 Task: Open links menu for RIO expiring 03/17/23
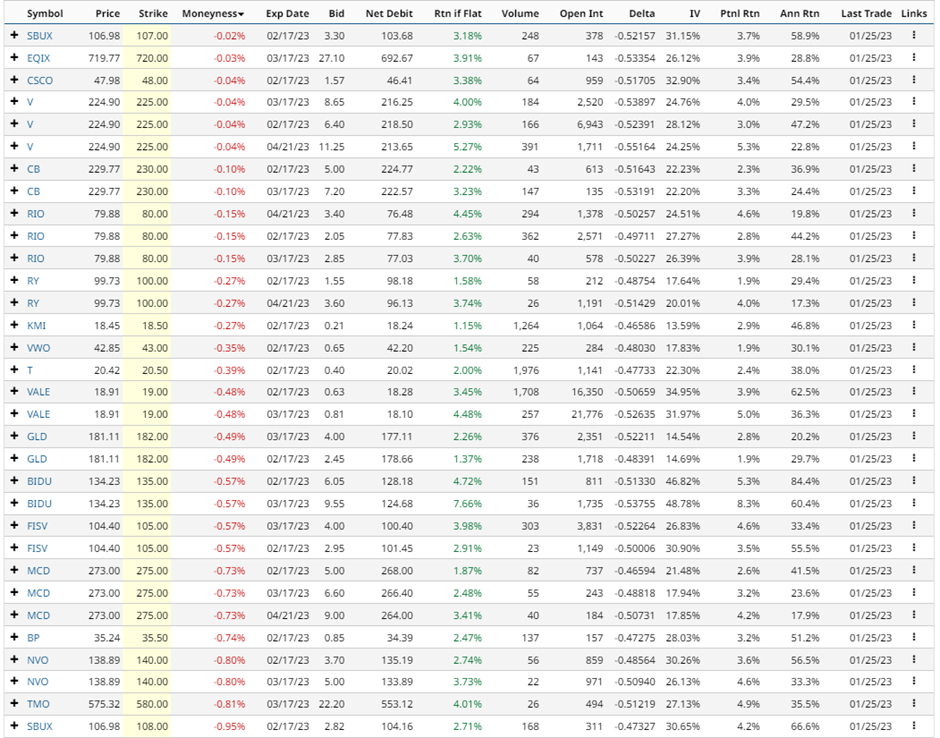tap(914, 258)
